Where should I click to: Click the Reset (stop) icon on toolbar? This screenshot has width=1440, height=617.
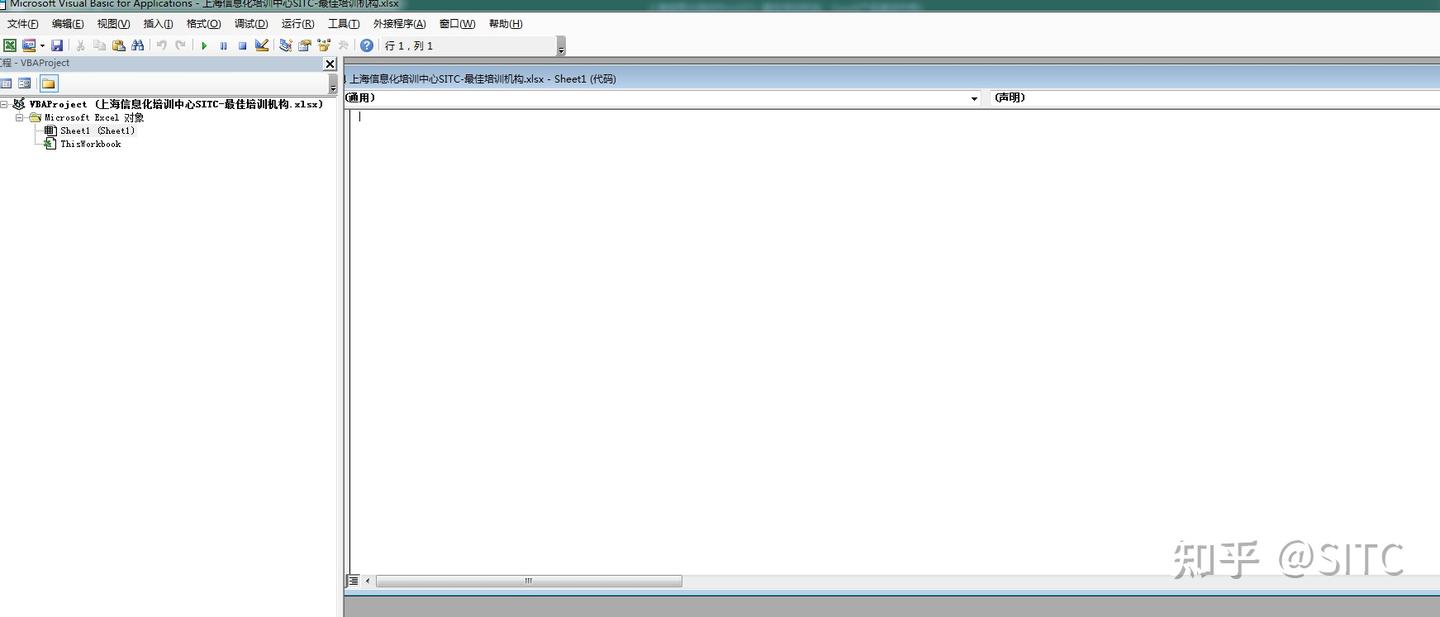tap(243, 45)
